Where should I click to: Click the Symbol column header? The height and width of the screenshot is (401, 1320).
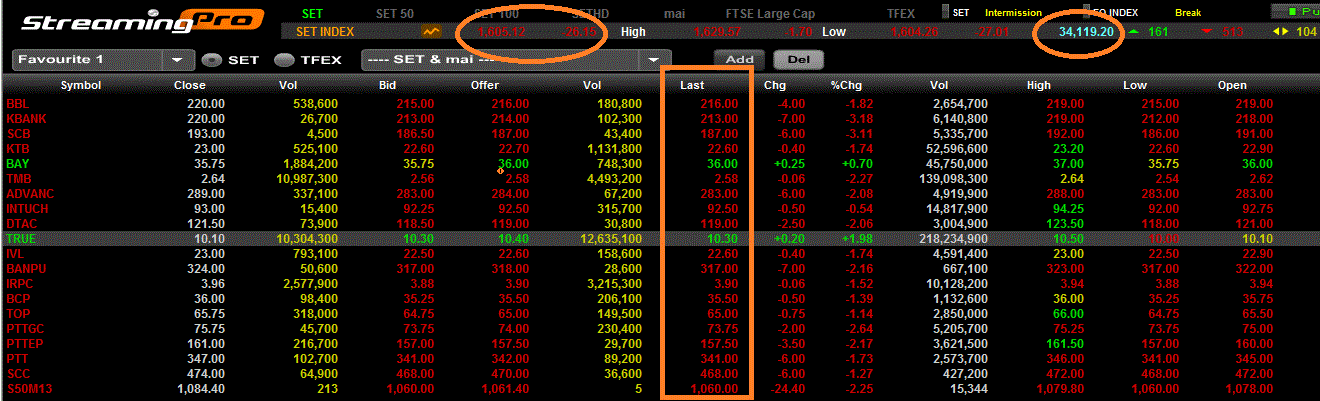click(81, 86)
